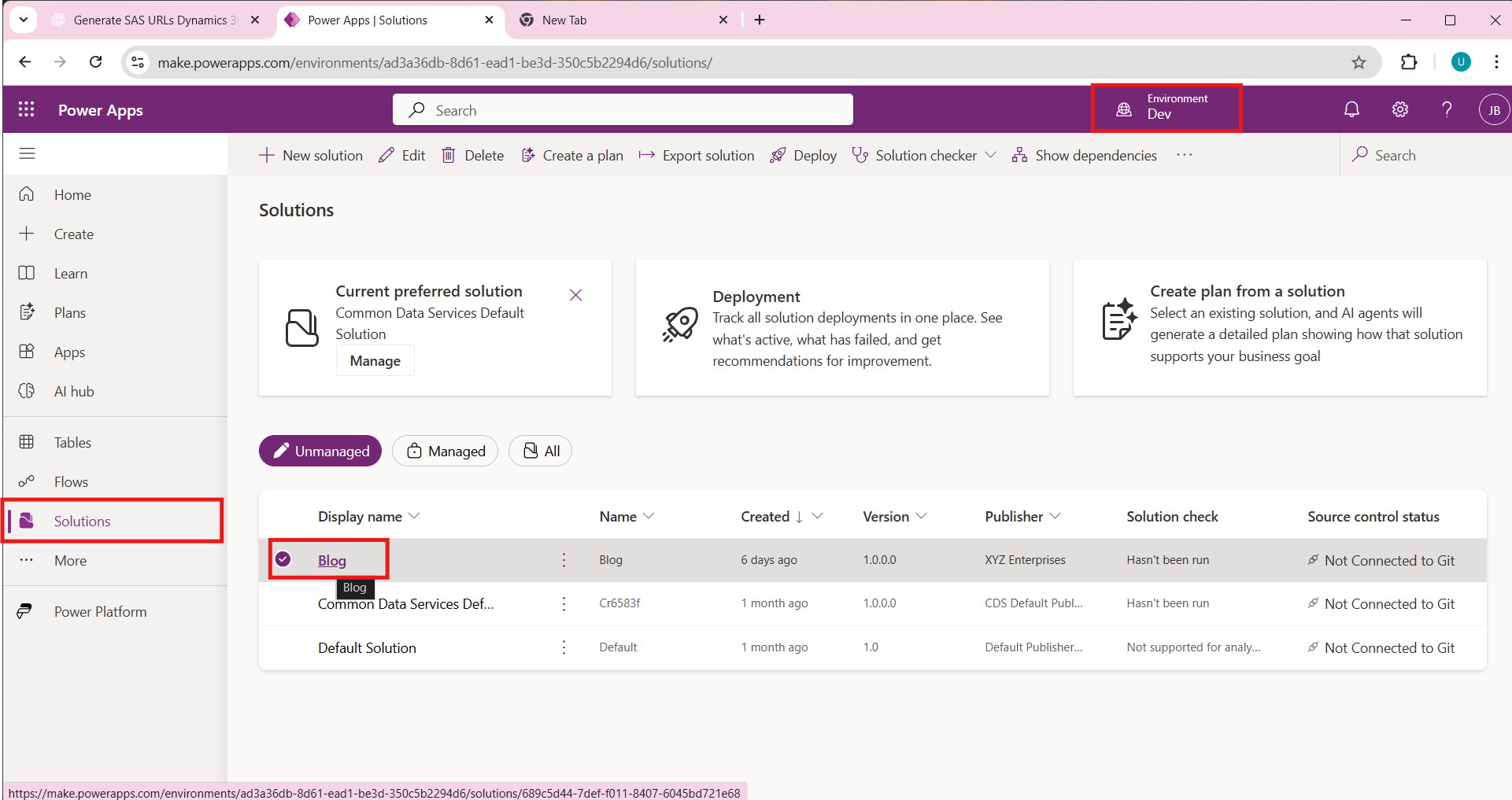Open the app launcher waffle icon
1512x800 pixels.
[x=26, y=109]
